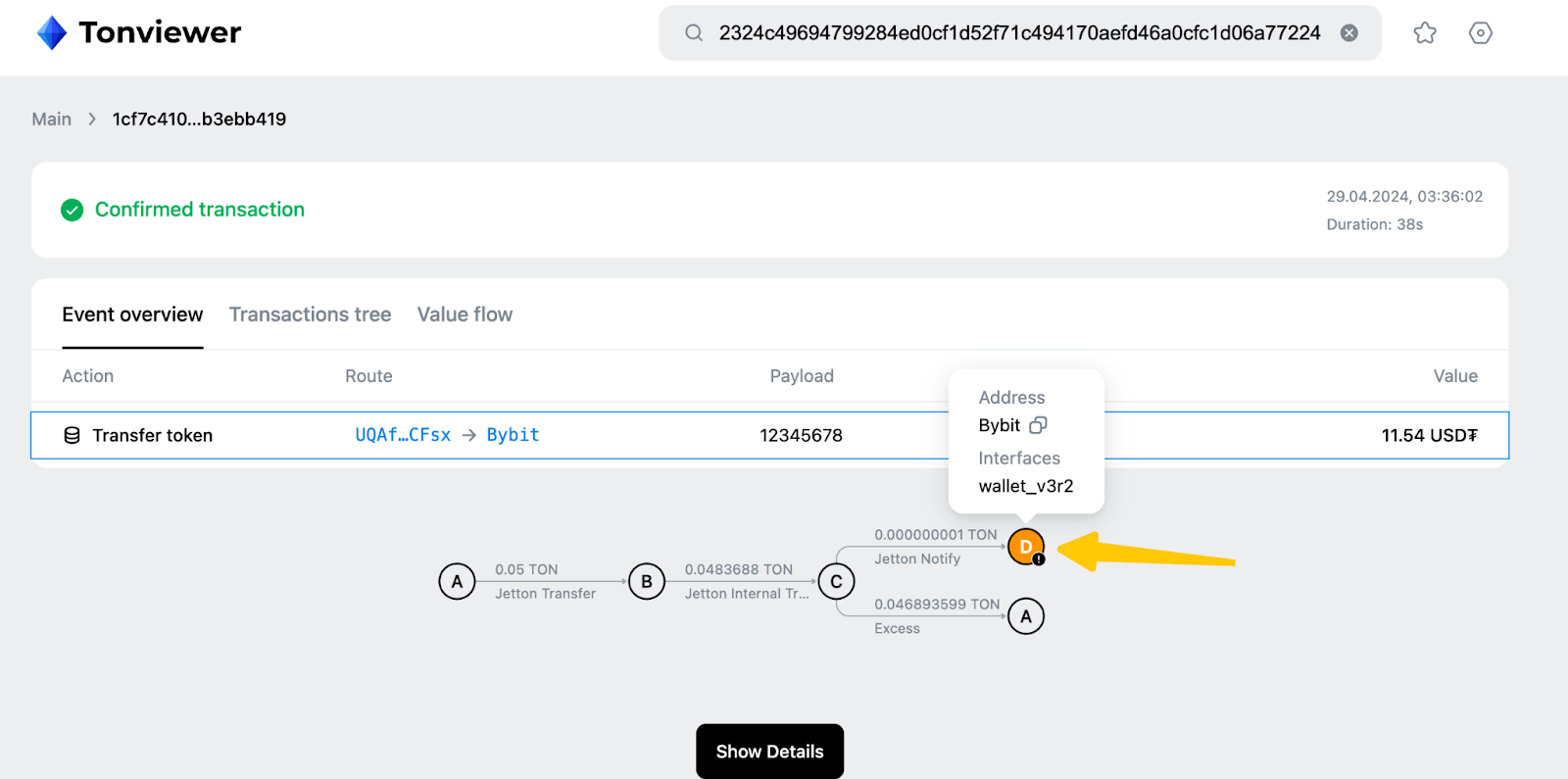Select the leftmost A node in graph
The height and width of the screenshot is (779, 1568).
click(457, 581)
